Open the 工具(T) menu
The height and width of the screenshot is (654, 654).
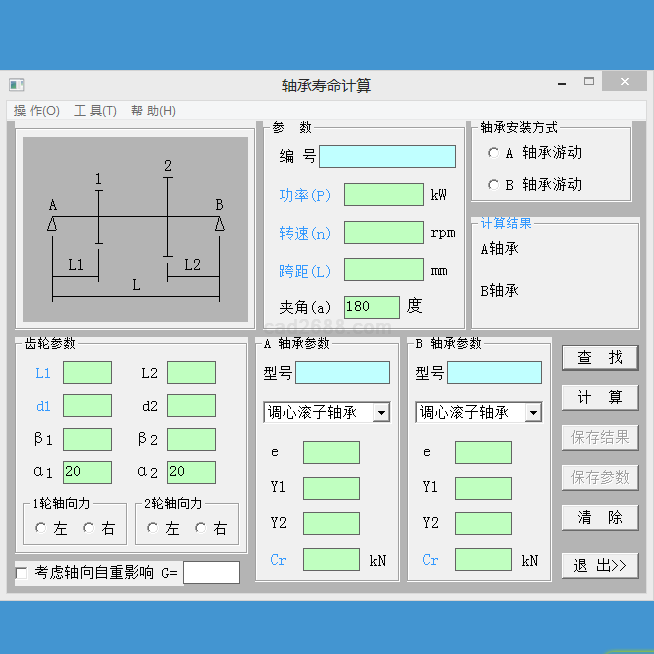click(x=95, y=111)
